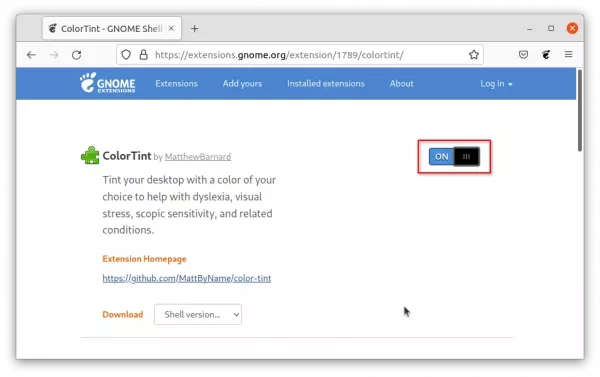Open tracking protection shield info
The width and height of the screenshot is (600, 377).
126,55
